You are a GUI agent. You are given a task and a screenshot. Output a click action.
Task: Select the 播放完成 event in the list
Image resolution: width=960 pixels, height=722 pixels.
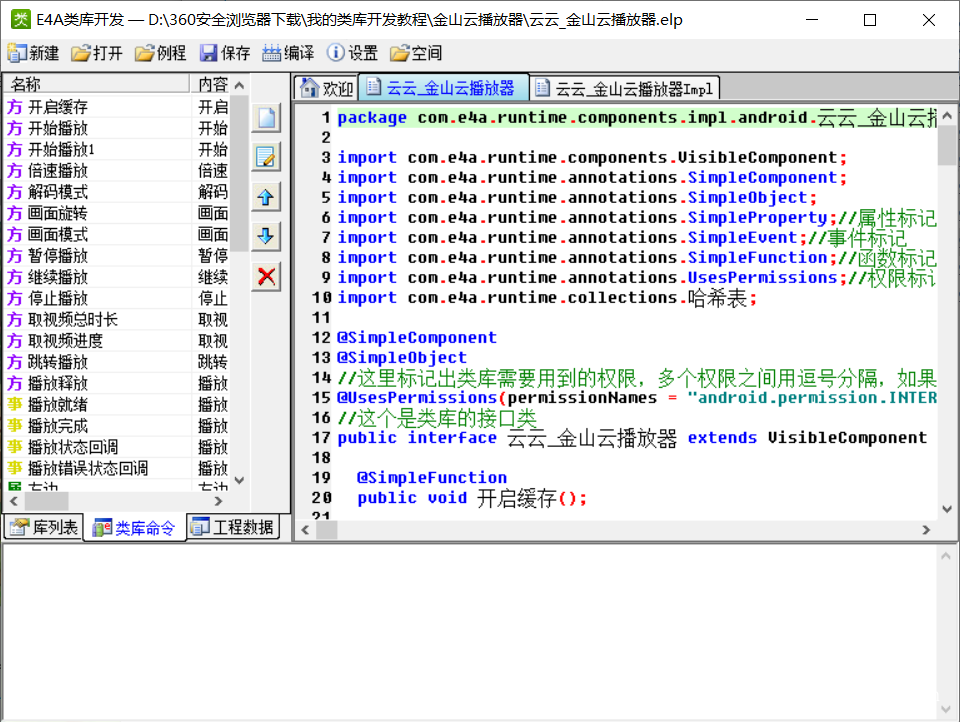(x=58, y=426)
